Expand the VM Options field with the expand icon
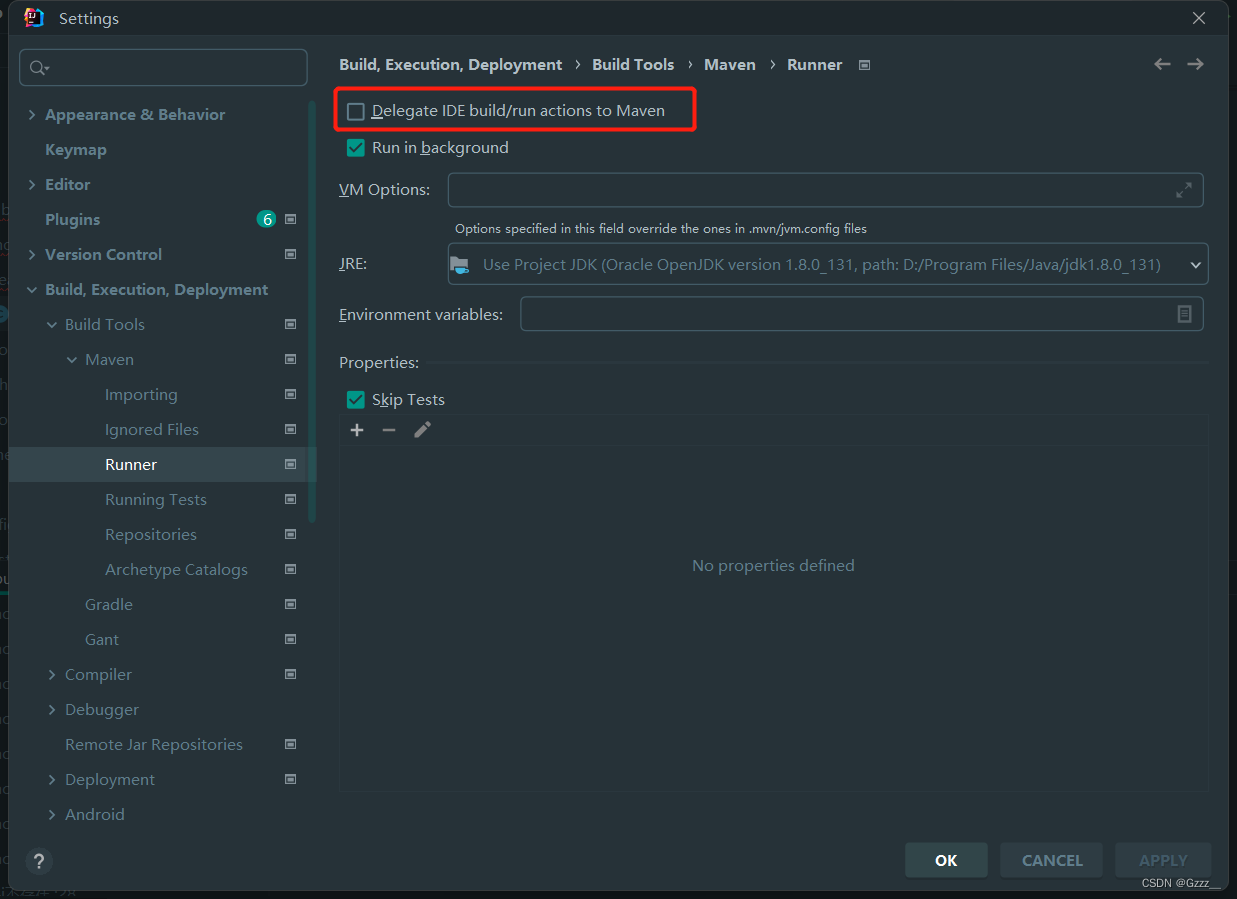The height and width of the screenshot is (899, 1237). [x=1184, y=190]
